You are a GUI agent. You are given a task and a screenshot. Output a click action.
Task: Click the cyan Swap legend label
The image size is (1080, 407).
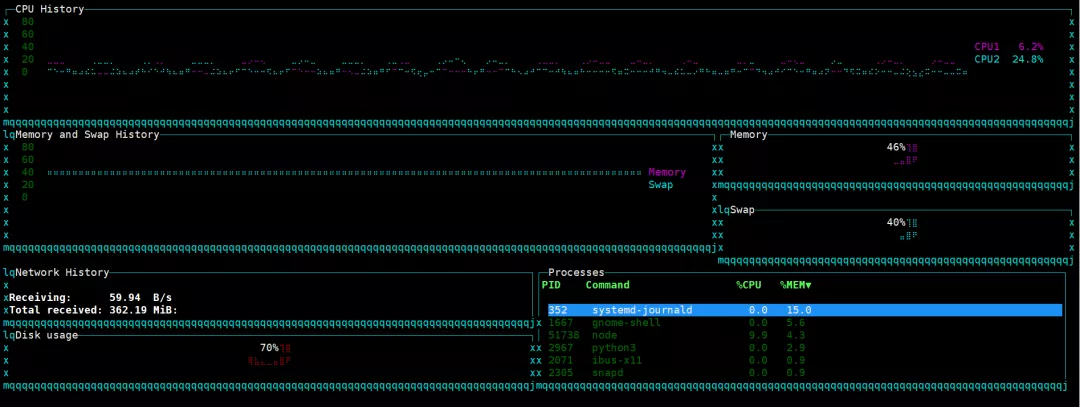point(661,185)
